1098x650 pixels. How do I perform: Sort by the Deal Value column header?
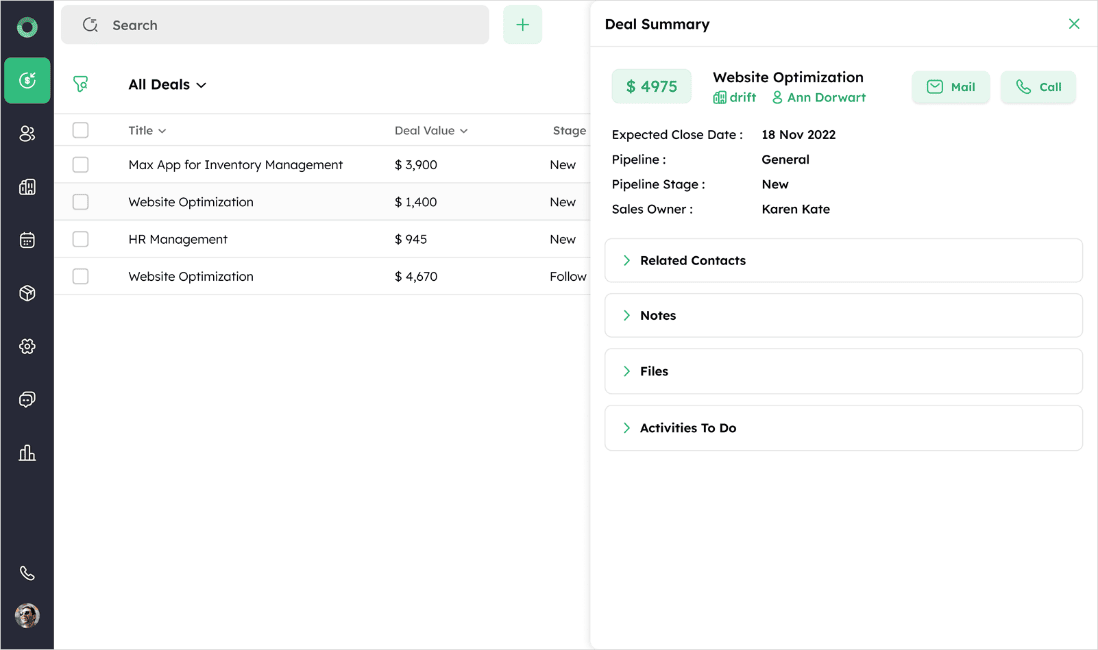click(x=431, y=131)
